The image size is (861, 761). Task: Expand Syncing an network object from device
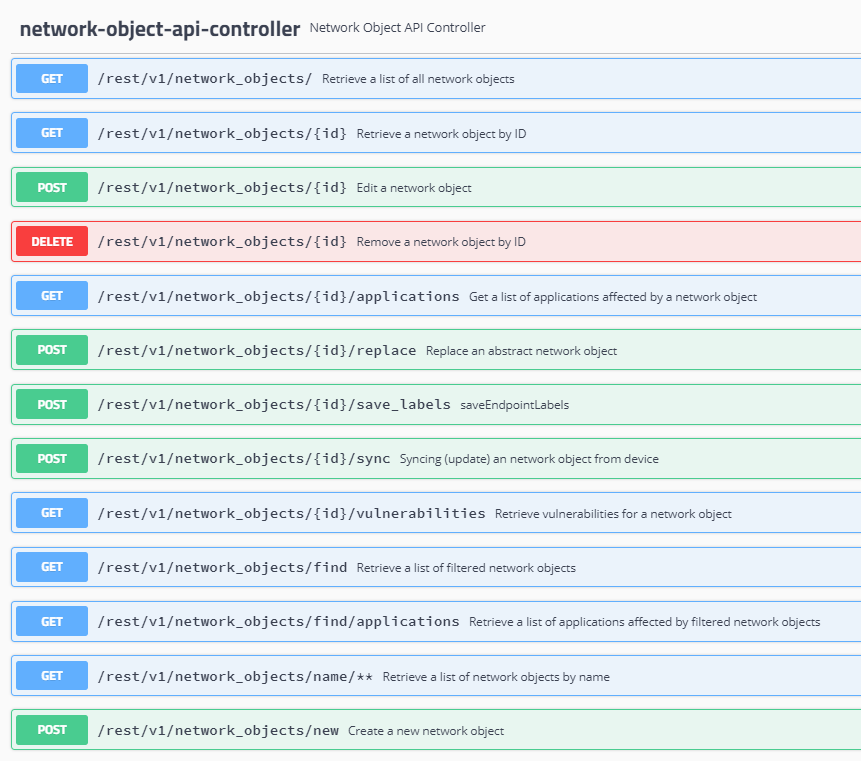pos(528,459)
